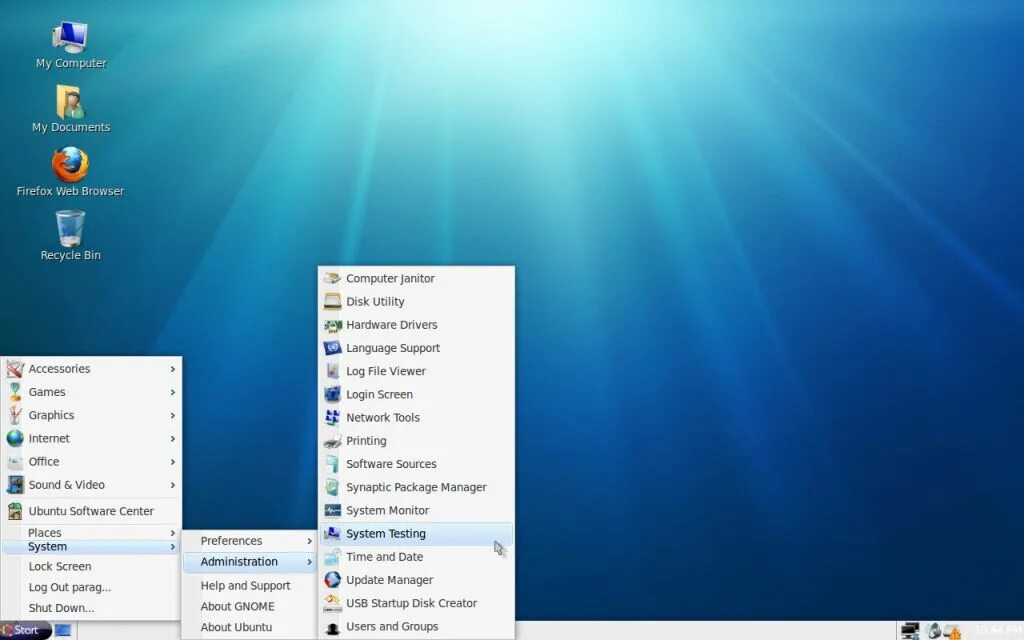Click the Update Manager label

[x=389, y=580]
